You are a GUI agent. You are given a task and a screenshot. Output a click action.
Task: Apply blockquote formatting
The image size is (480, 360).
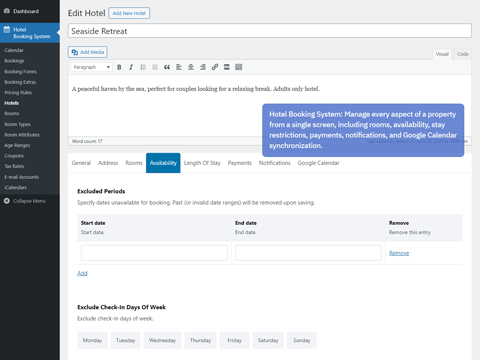tap(167, 67)
